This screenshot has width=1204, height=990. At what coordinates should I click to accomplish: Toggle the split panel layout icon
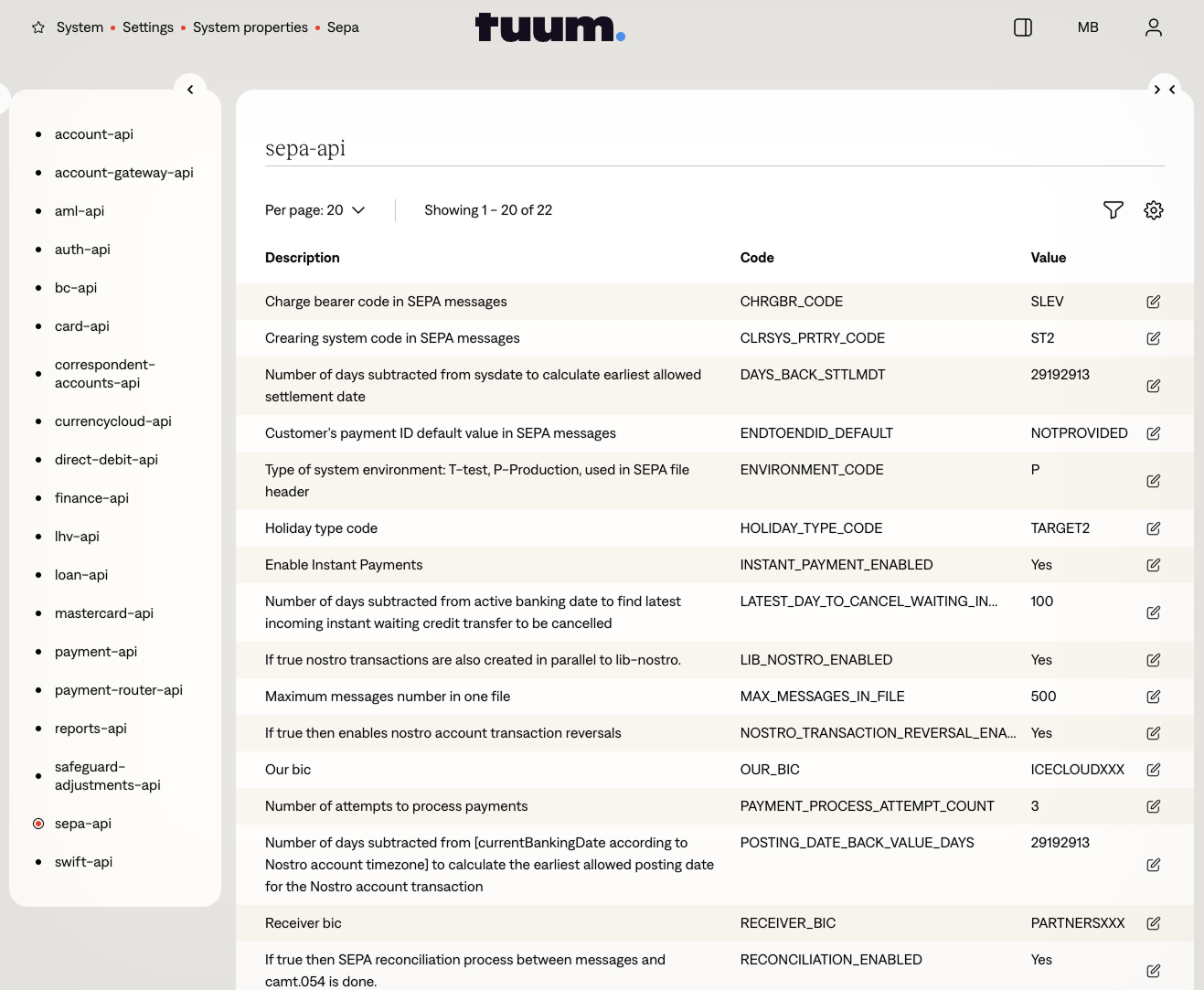click(1023, 27)
